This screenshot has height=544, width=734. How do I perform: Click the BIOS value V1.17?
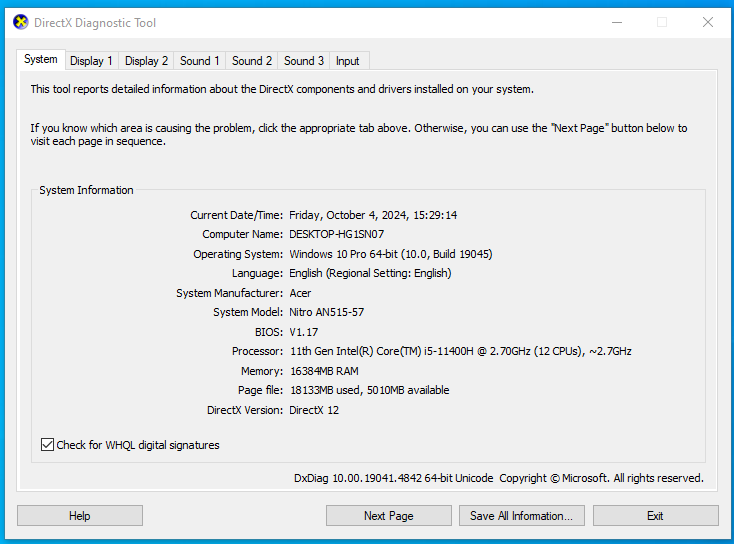tap(304, 332)
